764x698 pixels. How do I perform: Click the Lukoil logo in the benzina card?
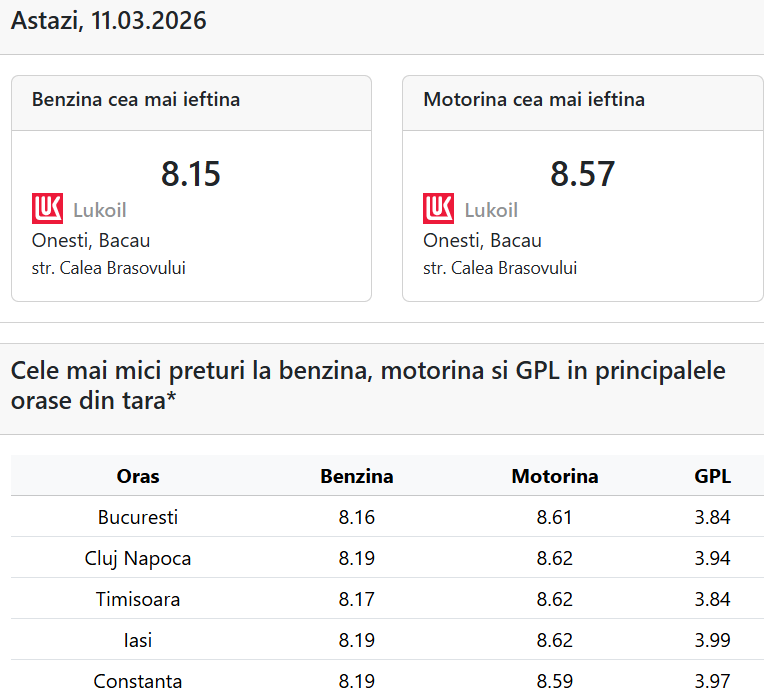(48, 209)
